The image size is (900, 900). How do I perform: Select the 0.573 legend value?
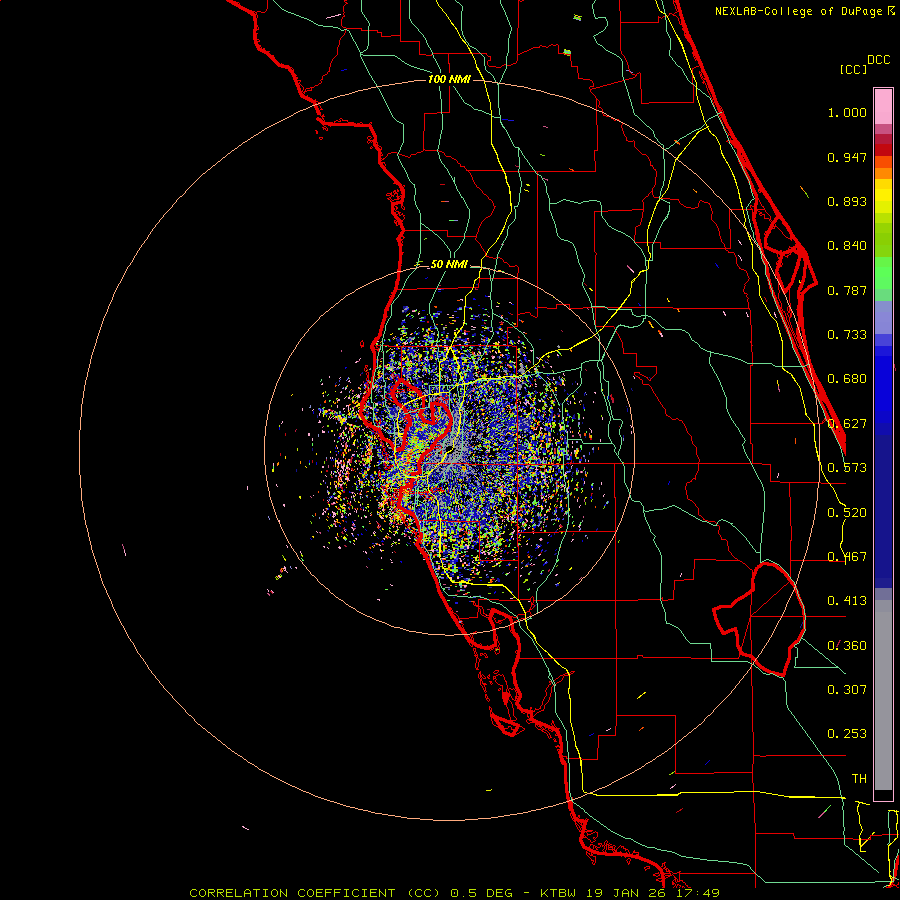coord(847,468)
